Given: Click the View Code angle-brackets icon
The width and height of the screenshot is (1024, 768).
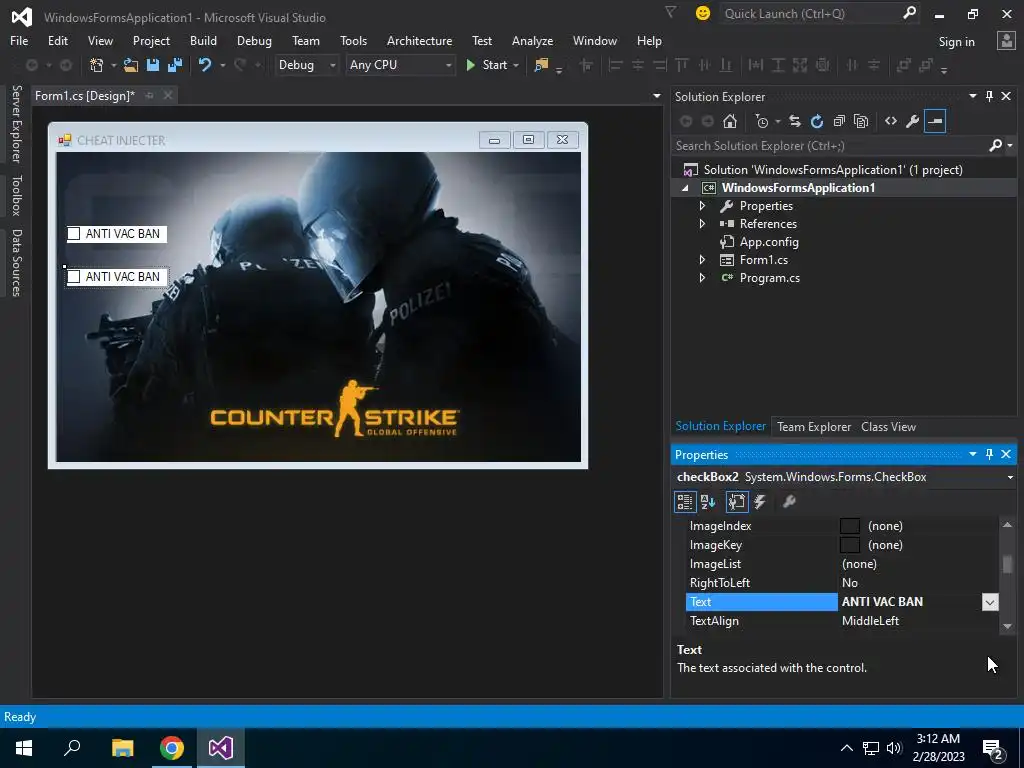Looking at the screenshot, I should coord(891,121).
